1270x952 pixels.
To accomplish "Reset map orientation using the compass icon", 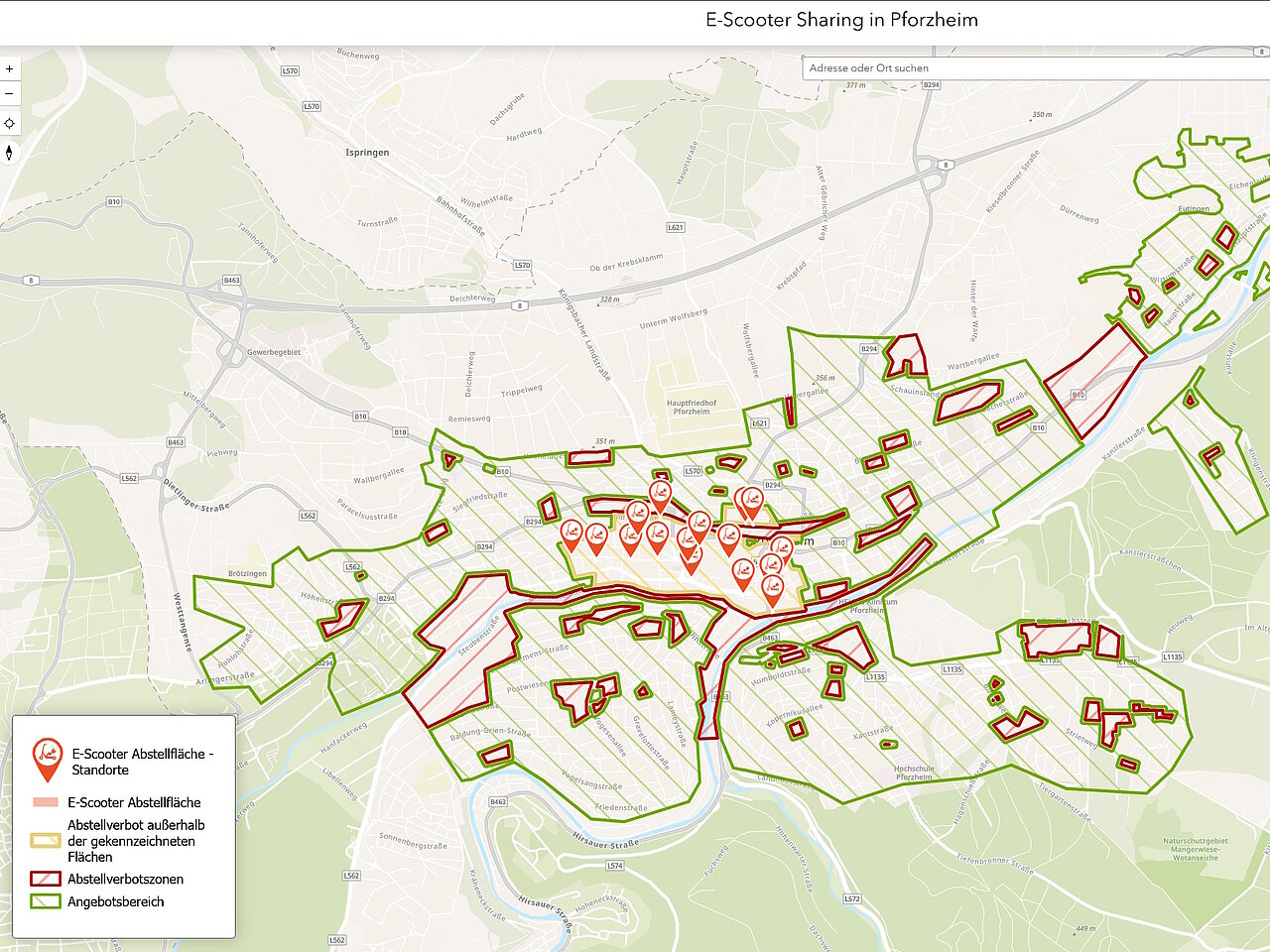I will pos(10,153).
